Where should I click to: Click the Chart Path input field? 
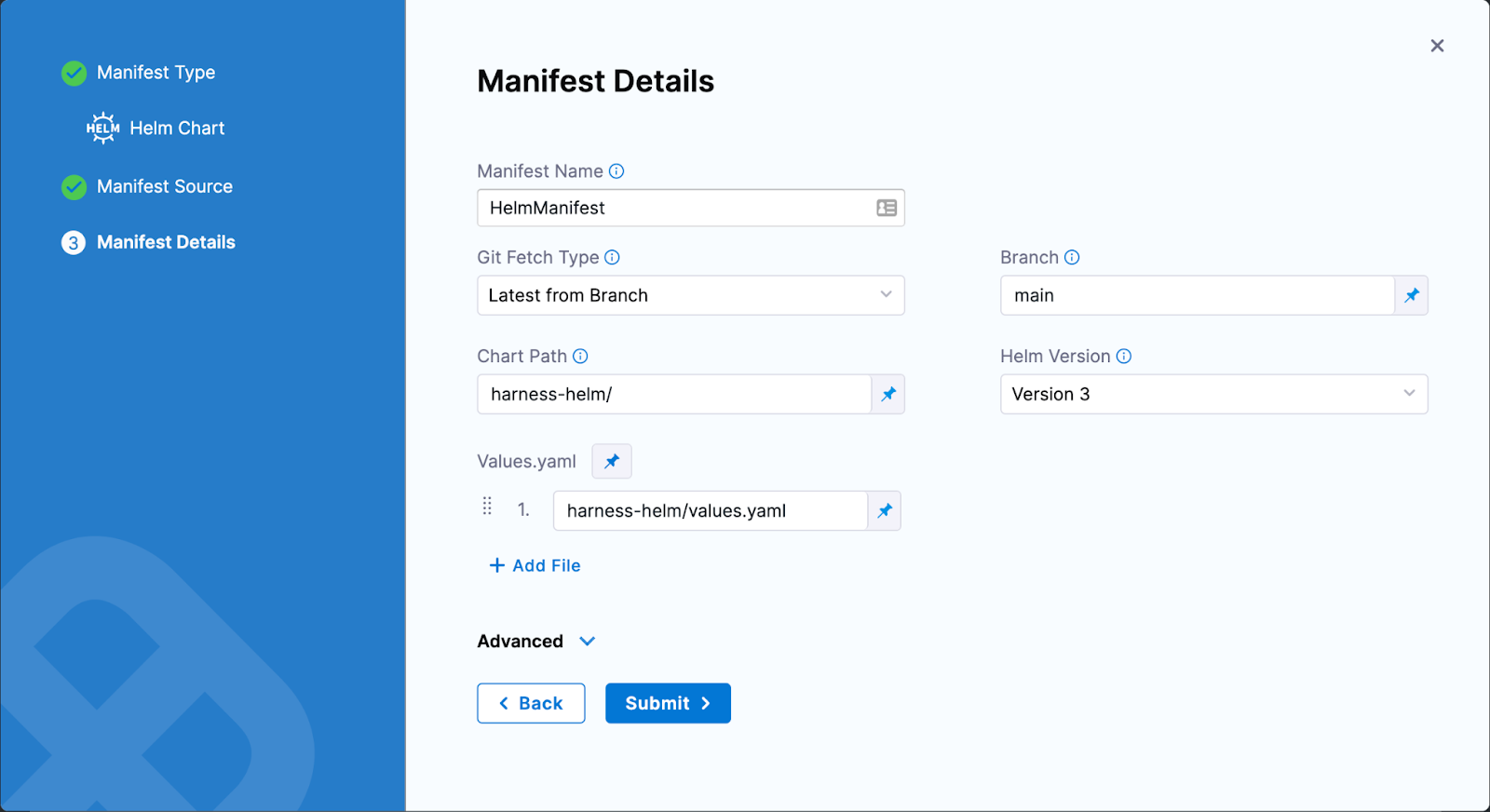[674, 394]
